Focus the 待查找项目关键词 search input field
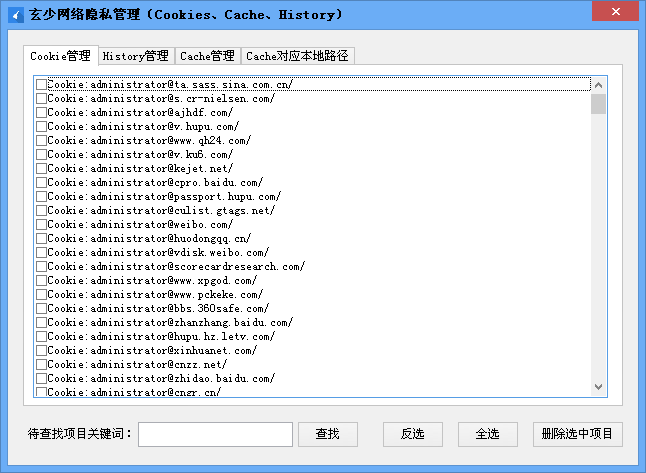Screen dimensions: 646x473 pyautogui.click(x=215, y=434)
